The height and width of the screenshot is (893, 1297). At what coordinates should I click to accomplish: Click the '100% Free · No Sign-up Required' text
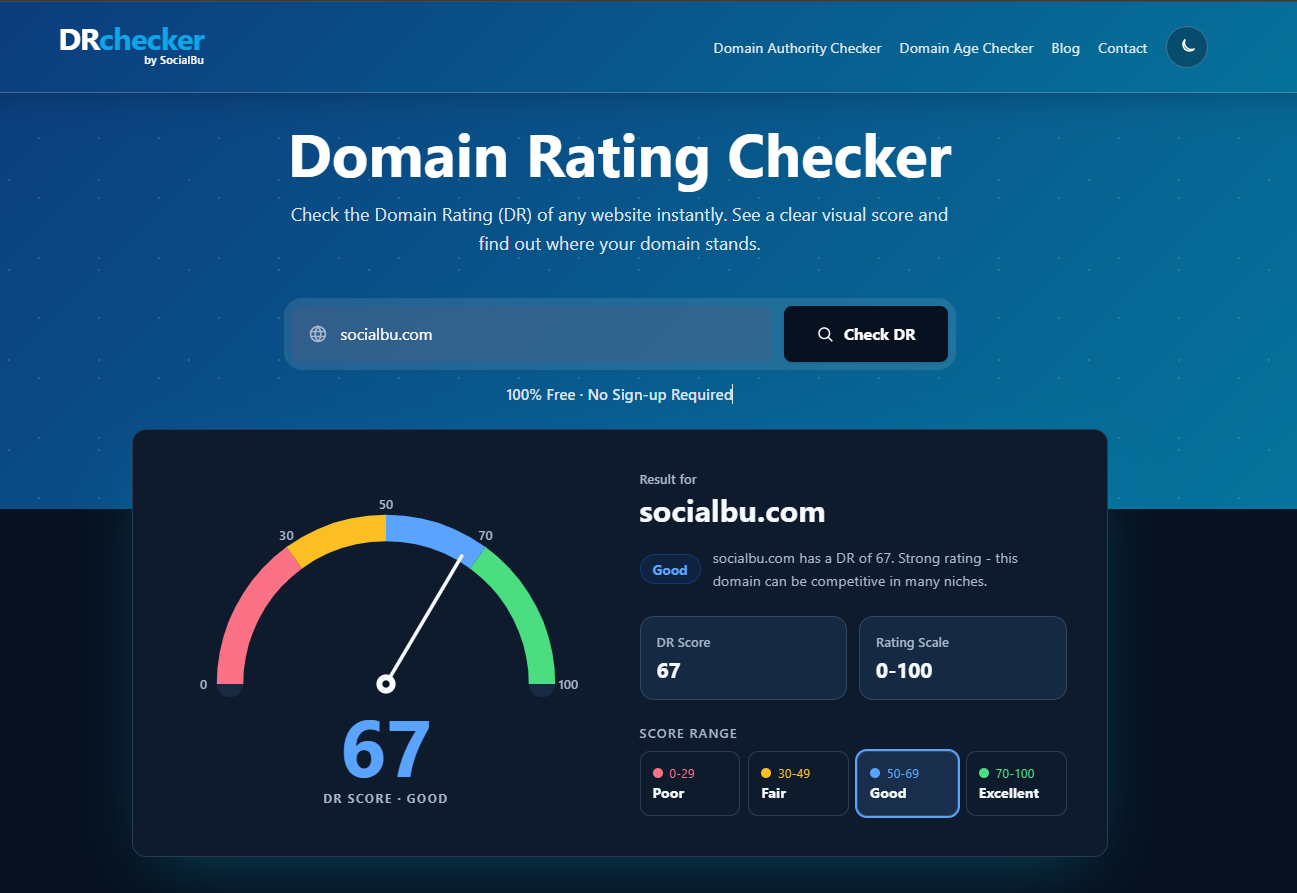619,395
